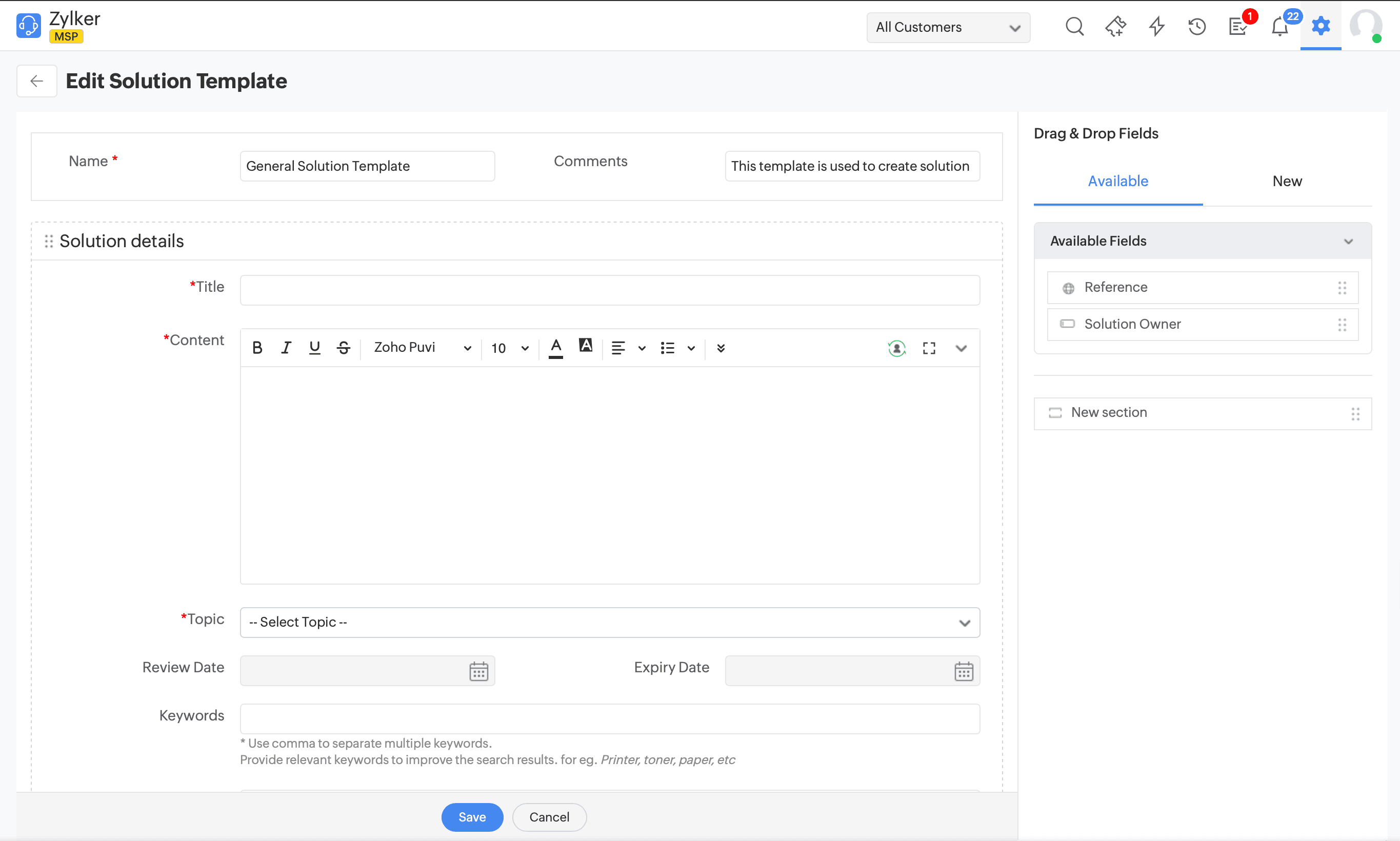Viewport: 1400px width, 841px height.
Task: Click the Title input field
Action: (610, 290)
